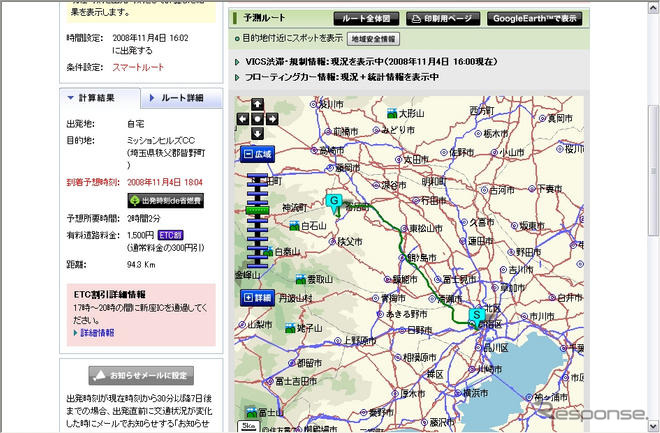Image resolution: width=660 pixels, height=433 pixels.
Task: Click the center button of pan control
Action: pyautogui.click(x=258, y=119)
